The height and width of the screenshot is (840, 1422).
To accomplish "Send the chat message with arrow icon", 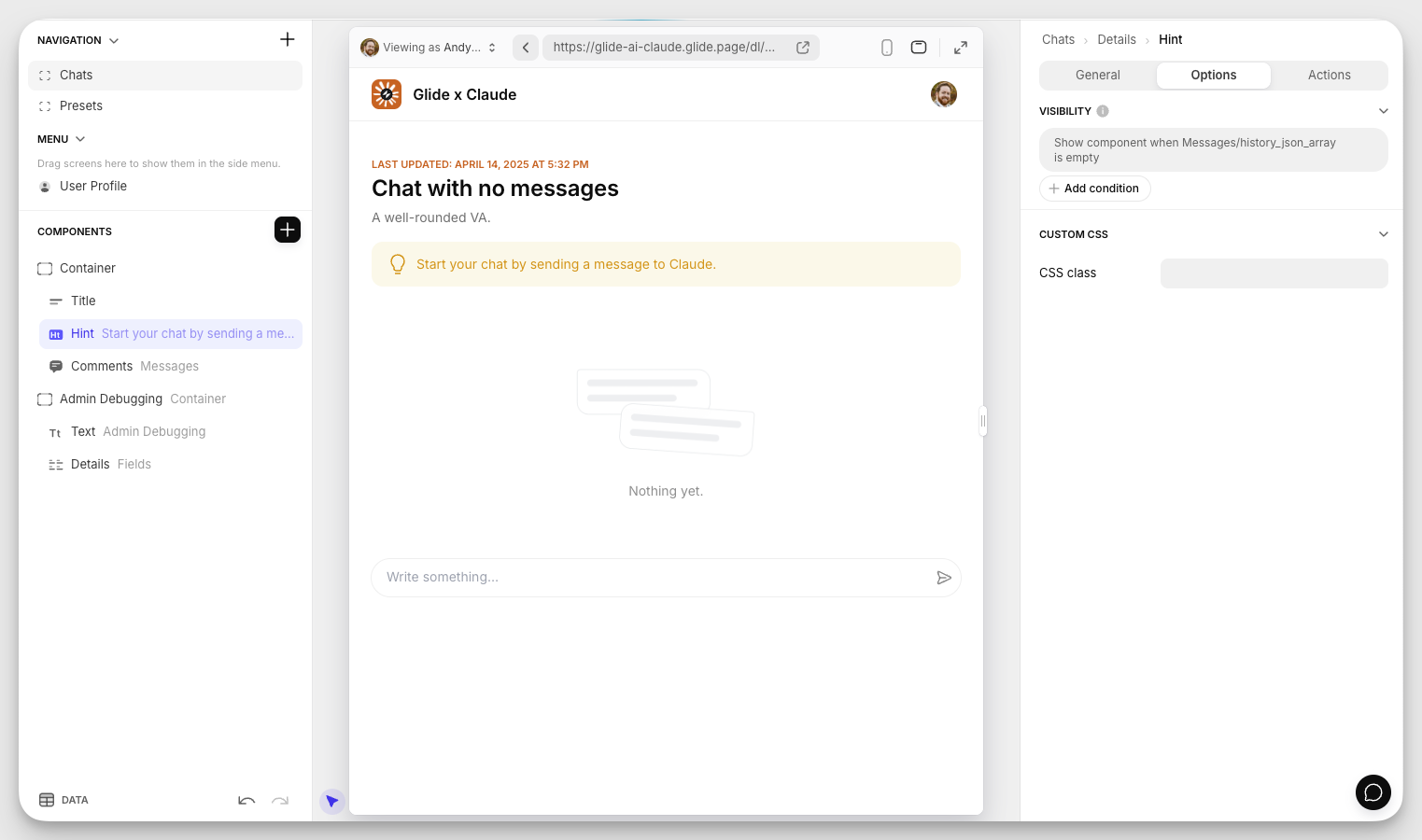I will (944, 578).
